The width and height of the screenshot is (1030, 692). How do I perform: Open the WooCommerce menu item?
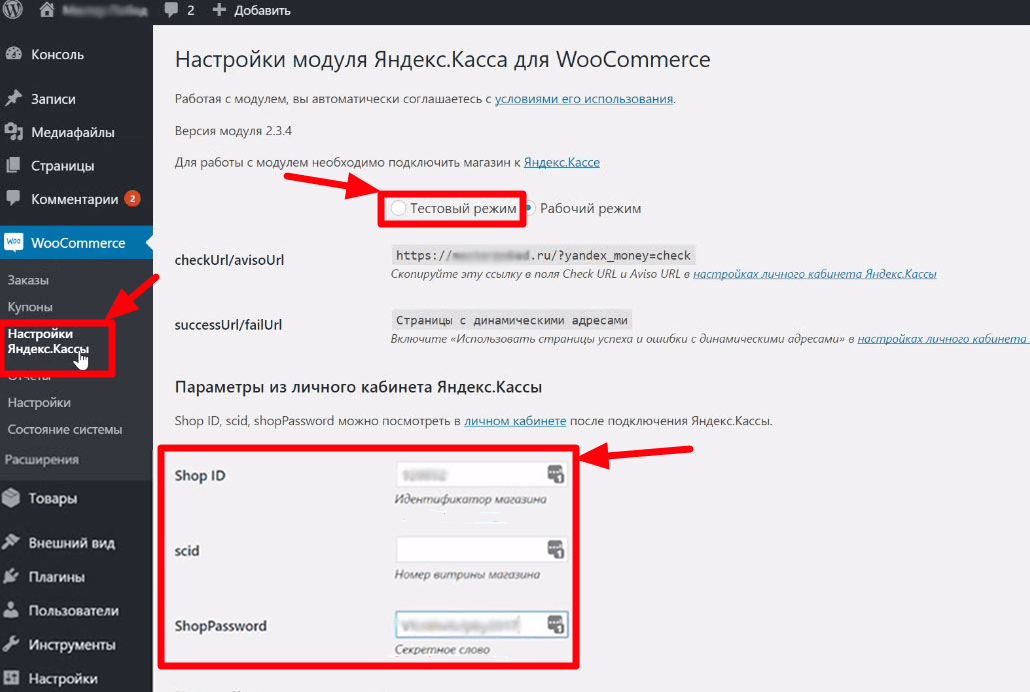coord(76,242)
